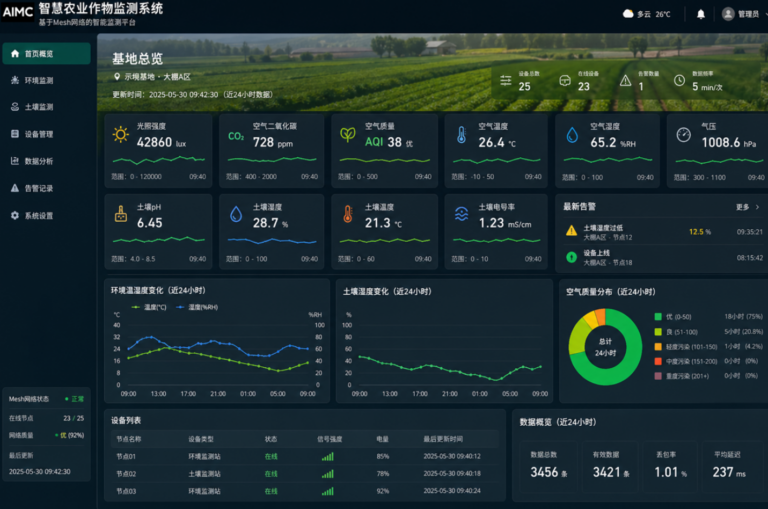Click the location pin beside 示境基地
The width and height of the screenshot is (768, 509).
[x=117, y=77]
